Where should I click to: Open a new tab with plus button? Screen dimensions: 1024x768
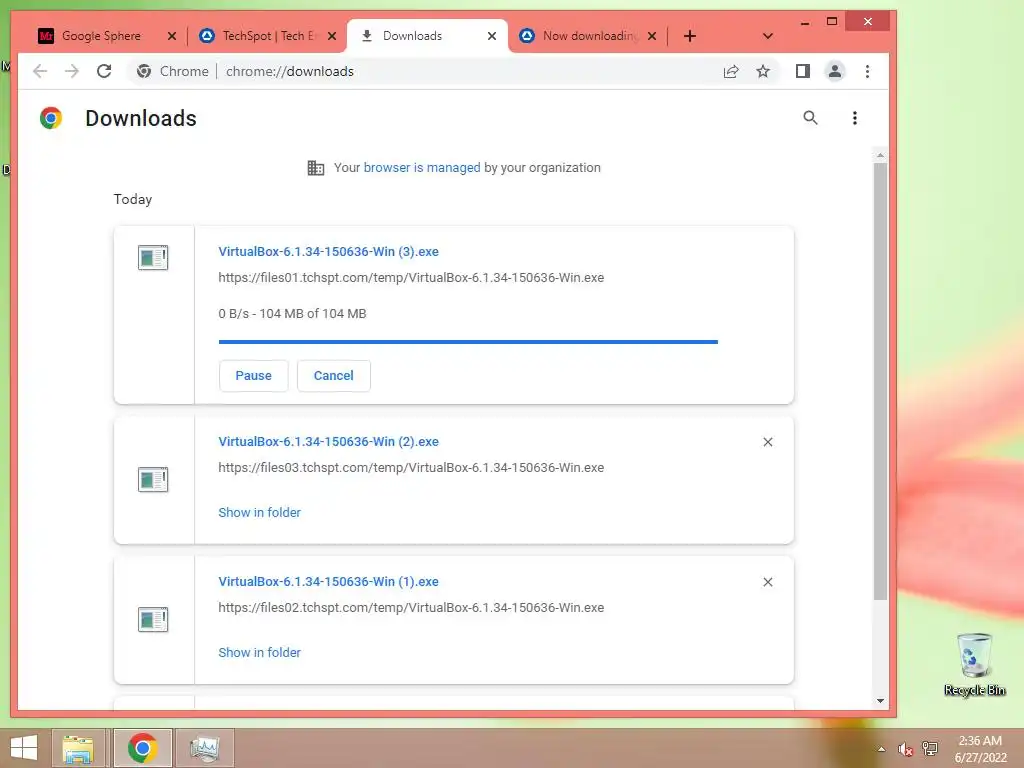click(x=690, y=36)
